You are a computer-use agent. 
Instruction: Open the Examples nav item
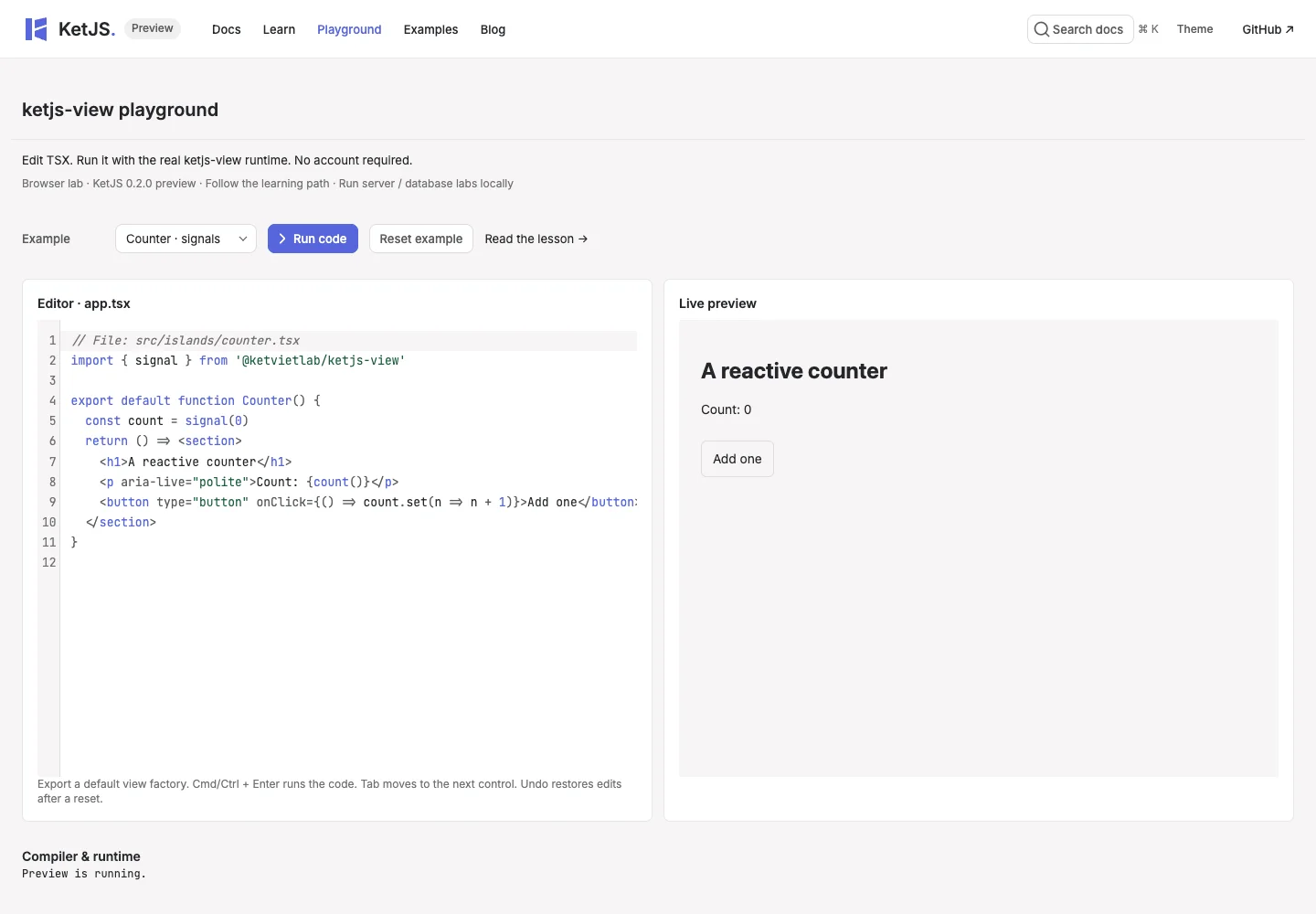tap(430, 29)
